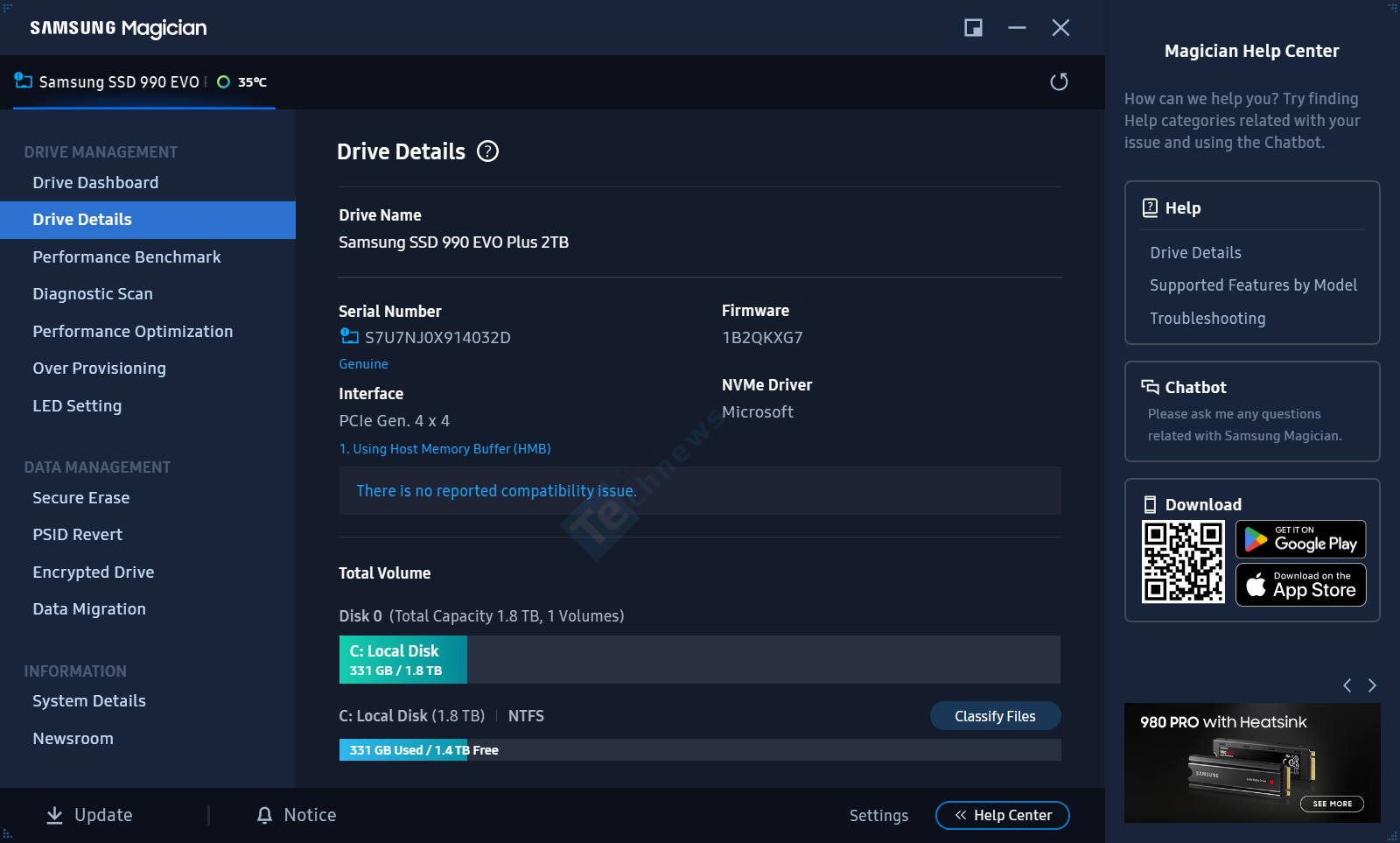Viewport: 1400px width, 843px height.
Task: Select the Samsung SSD 990 EVO drive tab
Action: pyautogui.click(x=144, y=82)
